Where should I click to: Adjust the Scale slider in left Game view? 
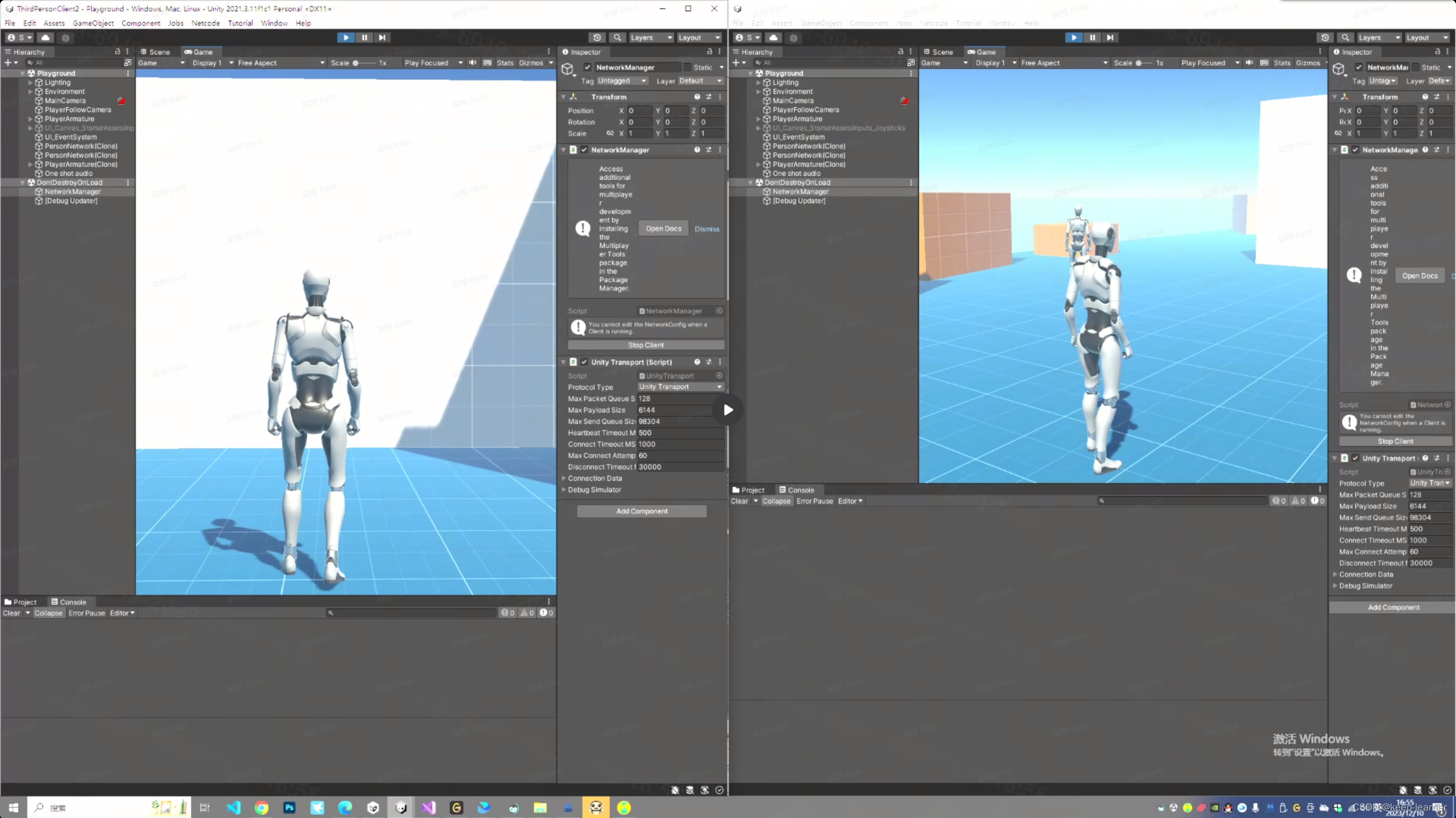(x=356, y=63)
